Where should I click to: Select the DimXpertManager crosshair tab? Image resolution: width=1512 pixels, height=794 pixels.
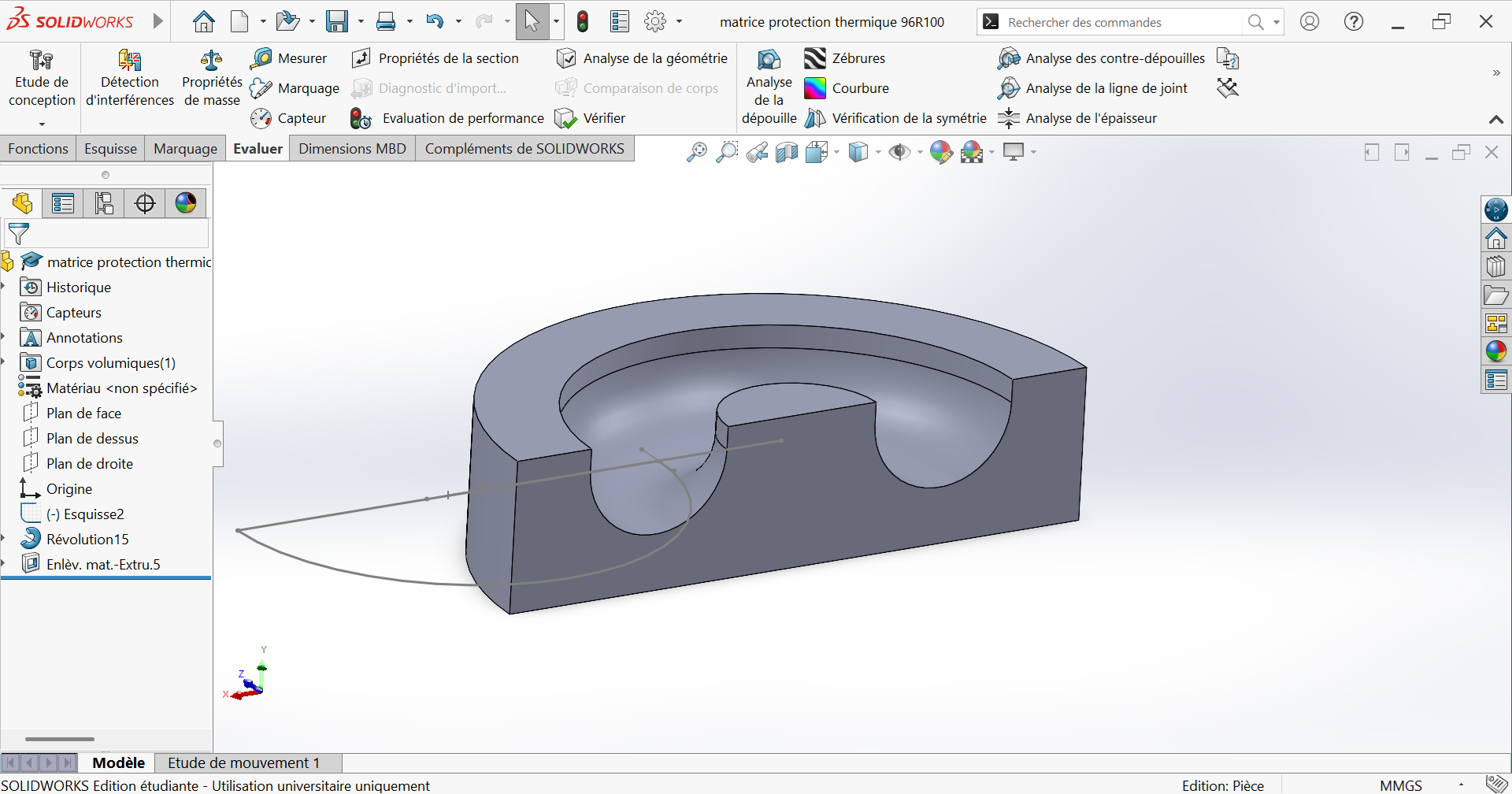click(x=145, y=203)
